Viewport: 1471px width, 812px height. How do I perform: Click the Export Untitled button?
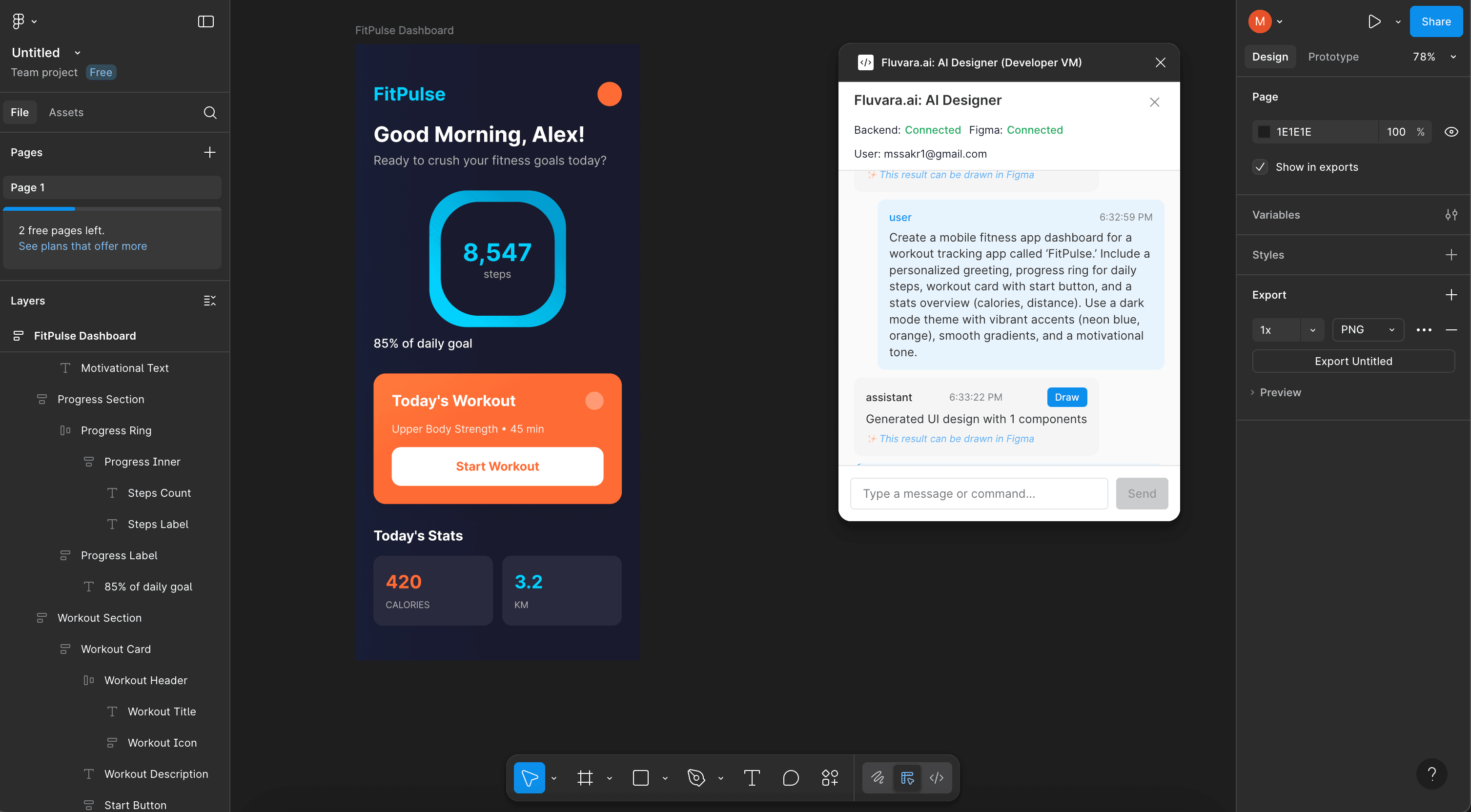click(1353, 361)
